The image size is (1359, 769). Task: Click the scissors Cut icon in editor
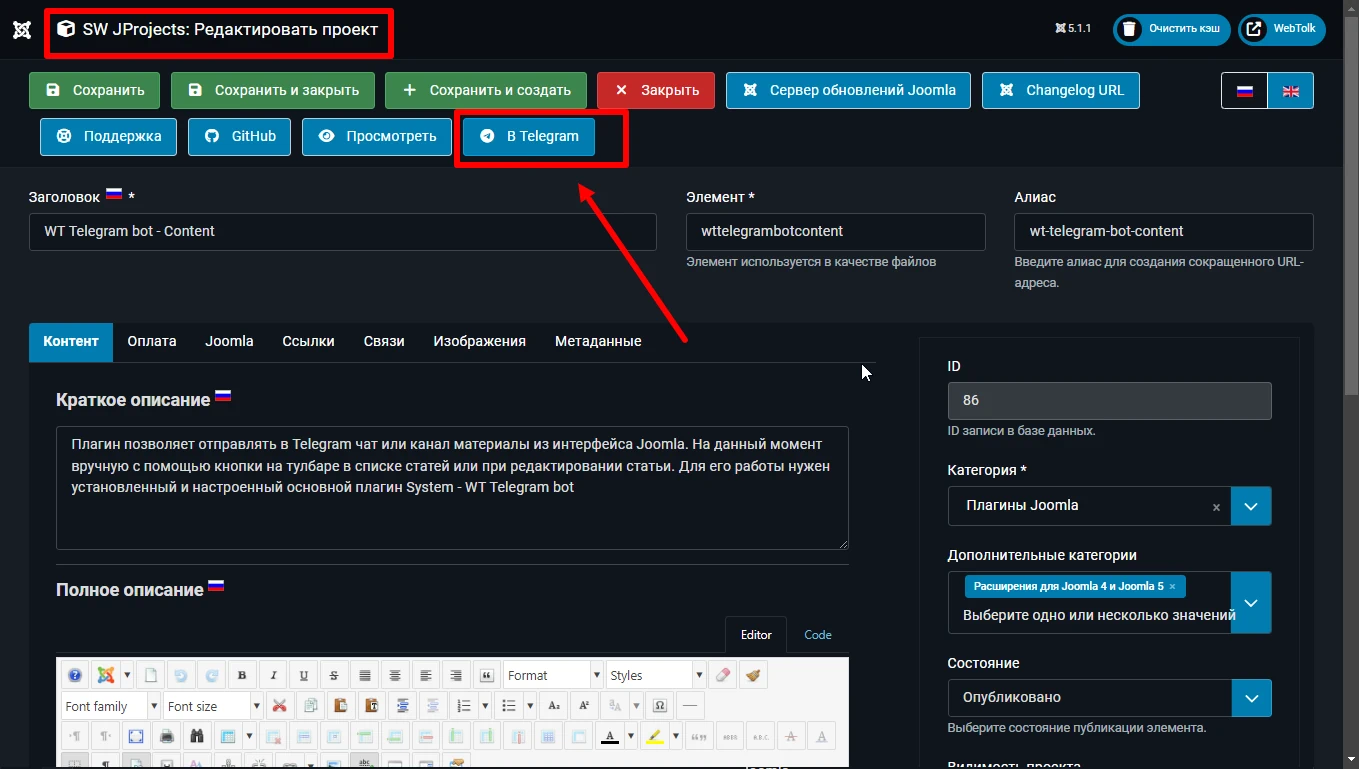(x=280, y=706)
